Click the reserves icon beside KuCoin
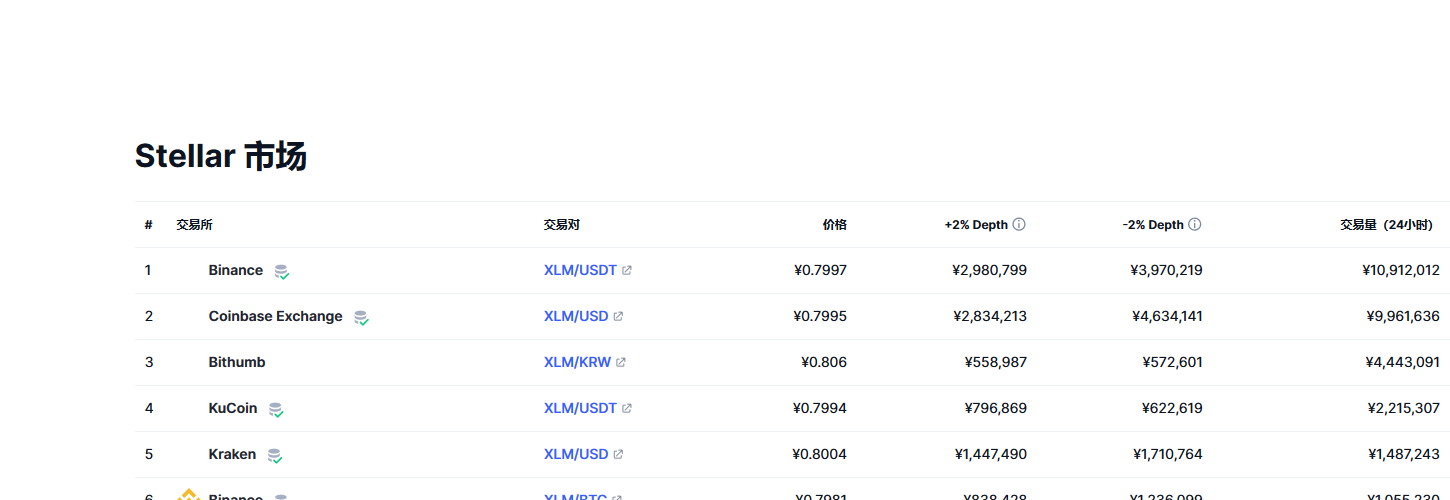This screenshot has width=1450, height=500. 276,409
